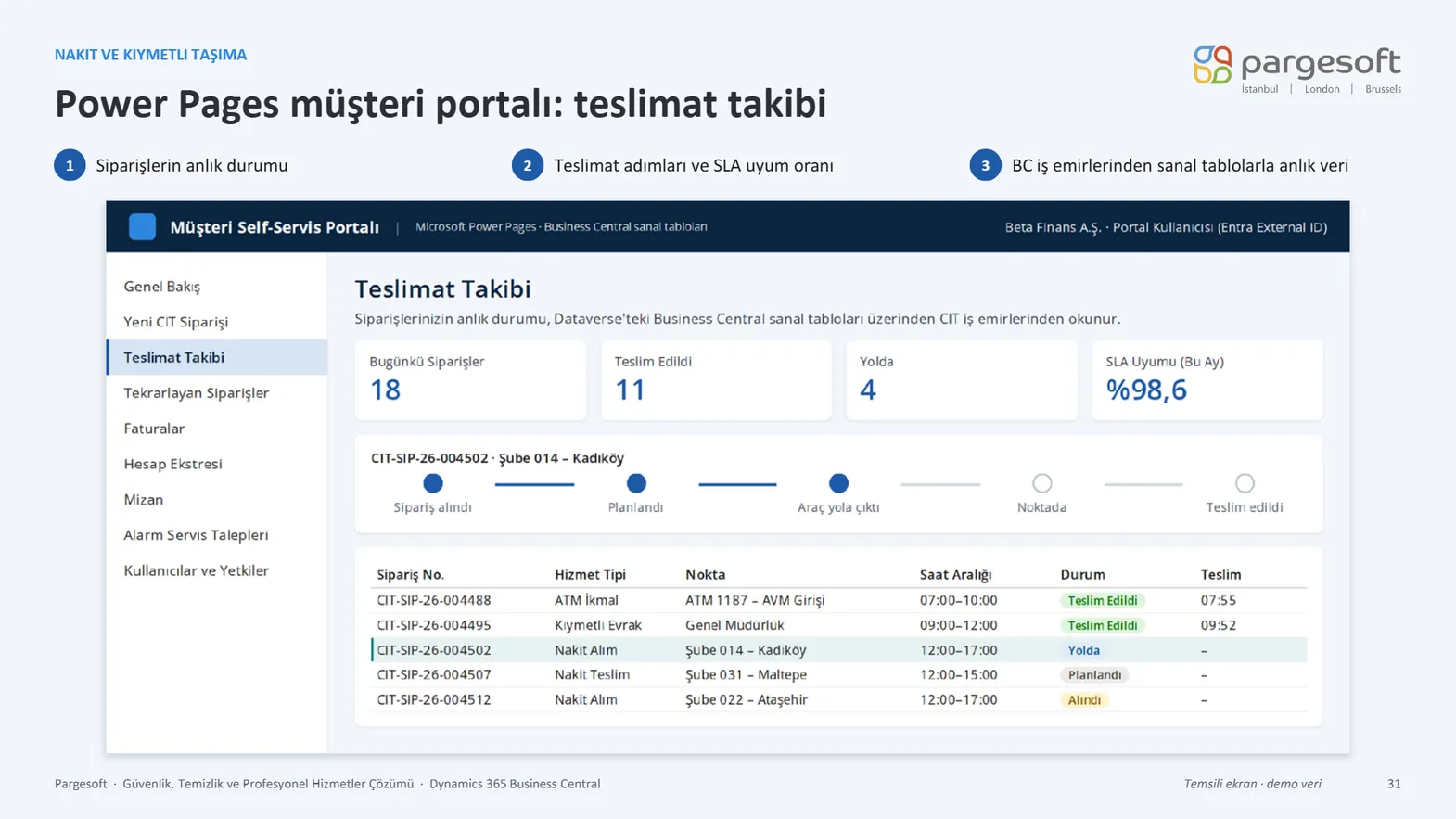Click the Hizmet Tipi column header

point(590,575)
